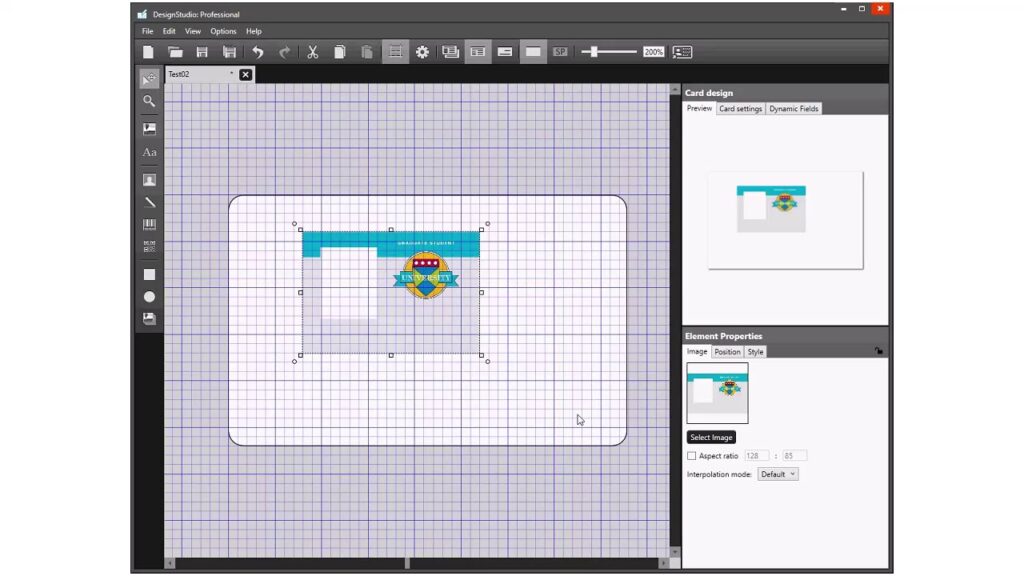Screen dimensions: 1024x576
Task: Select the portrait photo tool
Action: (x=150, y=180)
